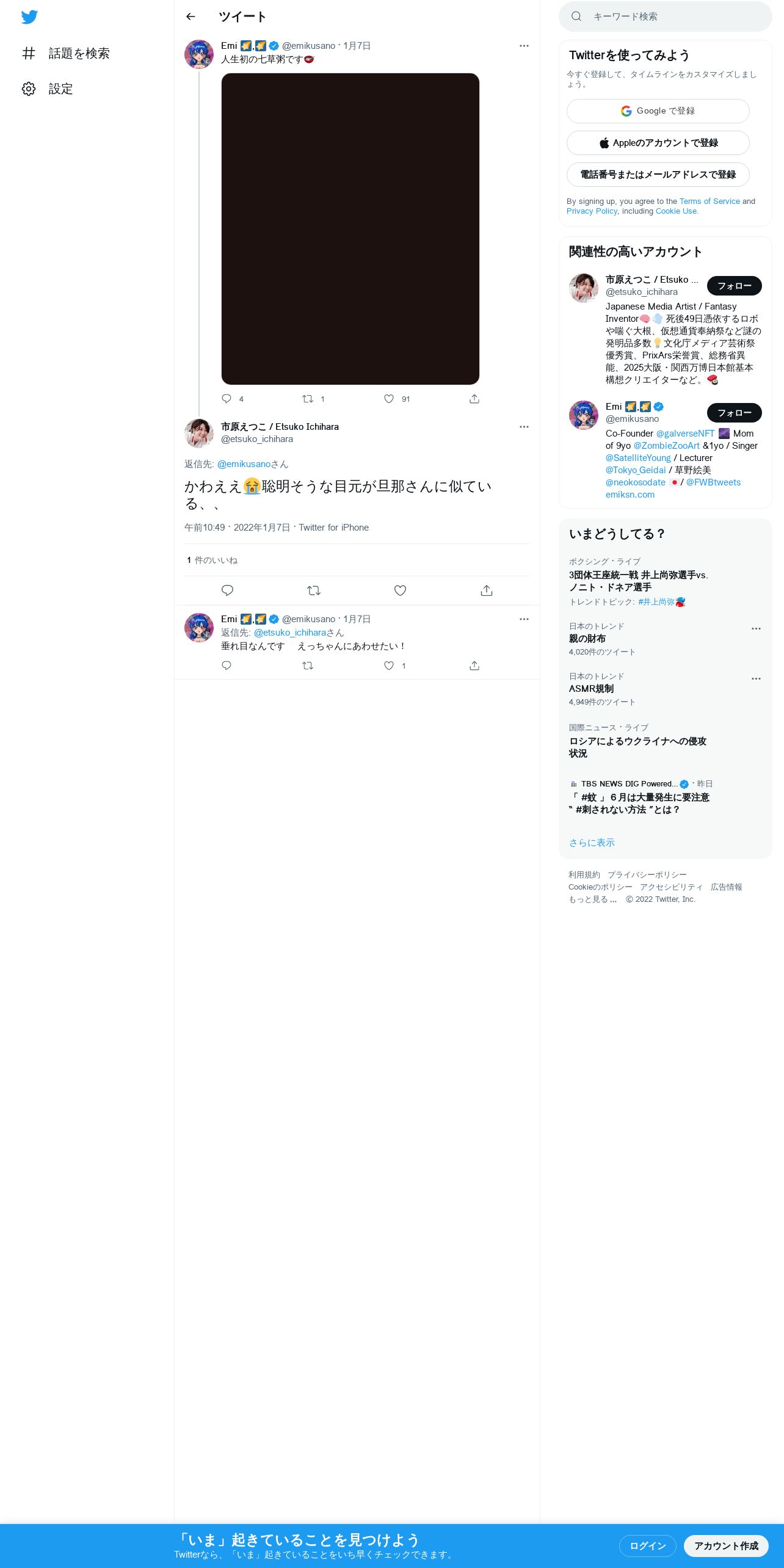Click the Twitter bird logo
The width and height of the screenshot is (784, 1568).
[29, 17]
